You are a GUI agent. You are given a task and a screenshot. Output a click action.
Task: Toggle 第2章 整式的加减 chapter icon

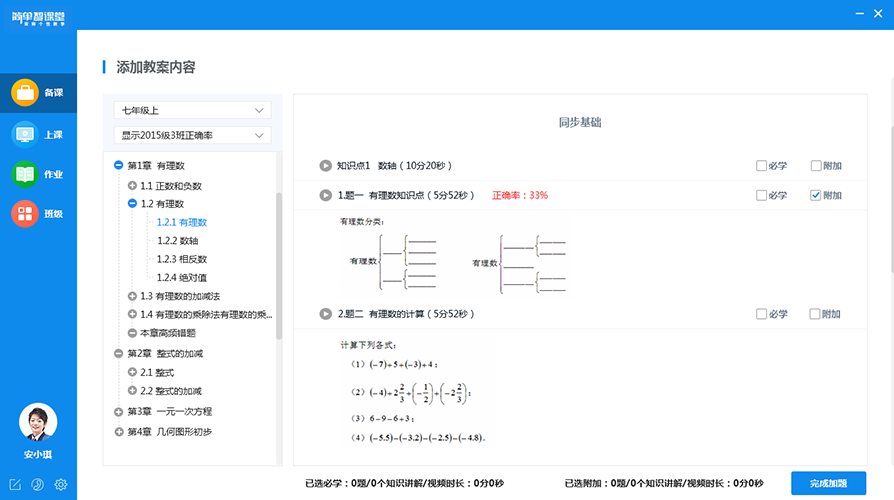pyautogui.click(x=119, y=354)
